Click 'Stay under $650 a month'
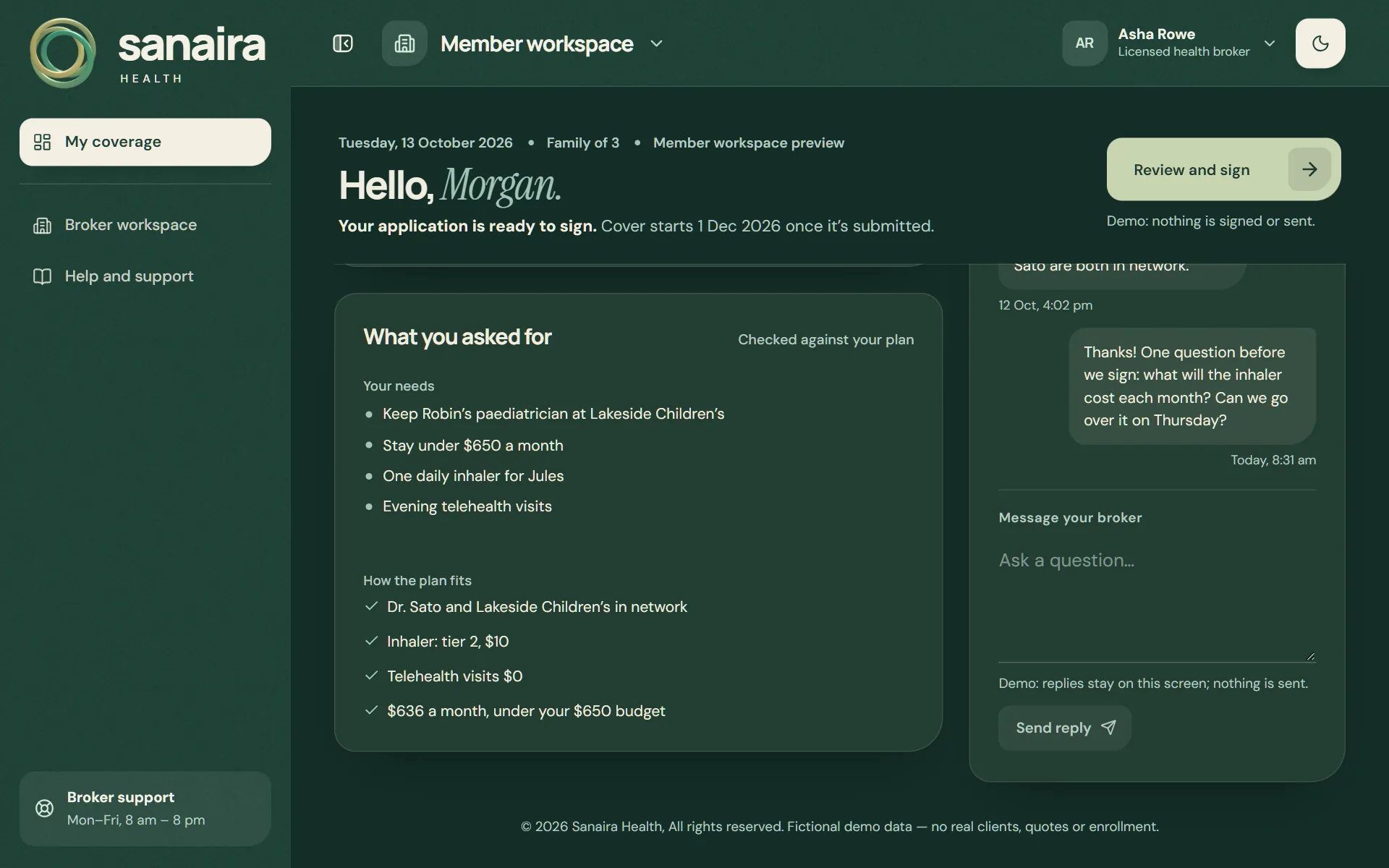Screen dimensions: 1389x868 pos(473,446)
